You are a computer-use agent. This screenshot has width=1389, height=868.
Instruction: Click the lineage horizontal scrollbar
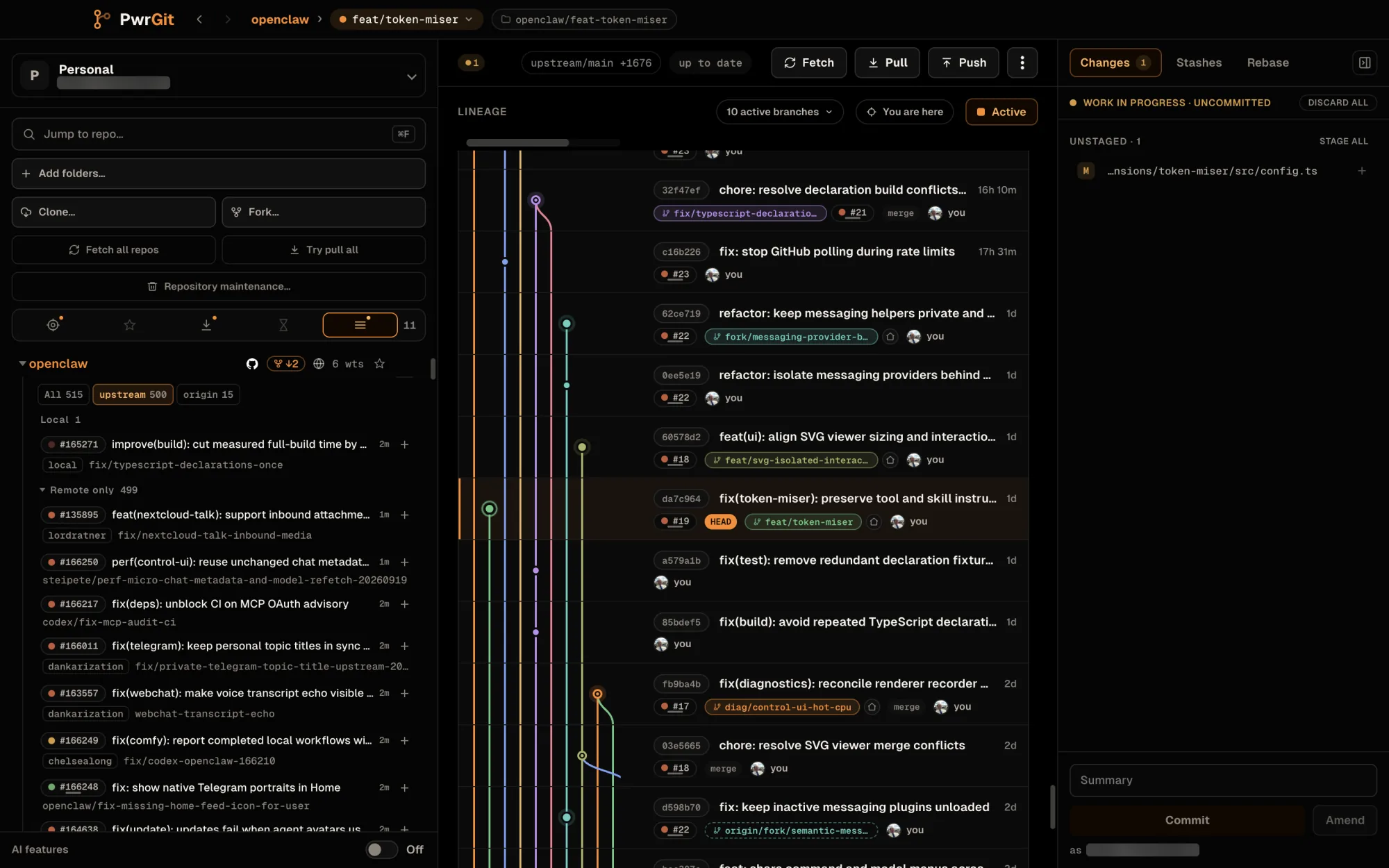coord(517,142)
